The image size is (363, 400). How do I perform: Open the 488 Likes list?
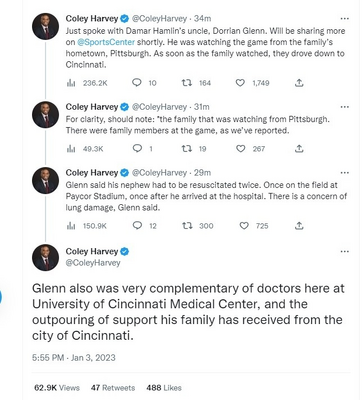tap(164, 388)
